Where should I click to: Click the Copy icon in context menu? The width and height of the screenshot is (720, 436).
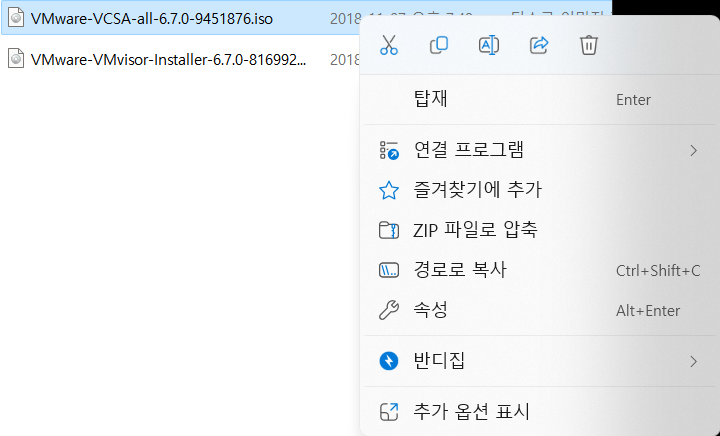pos(439,45)
